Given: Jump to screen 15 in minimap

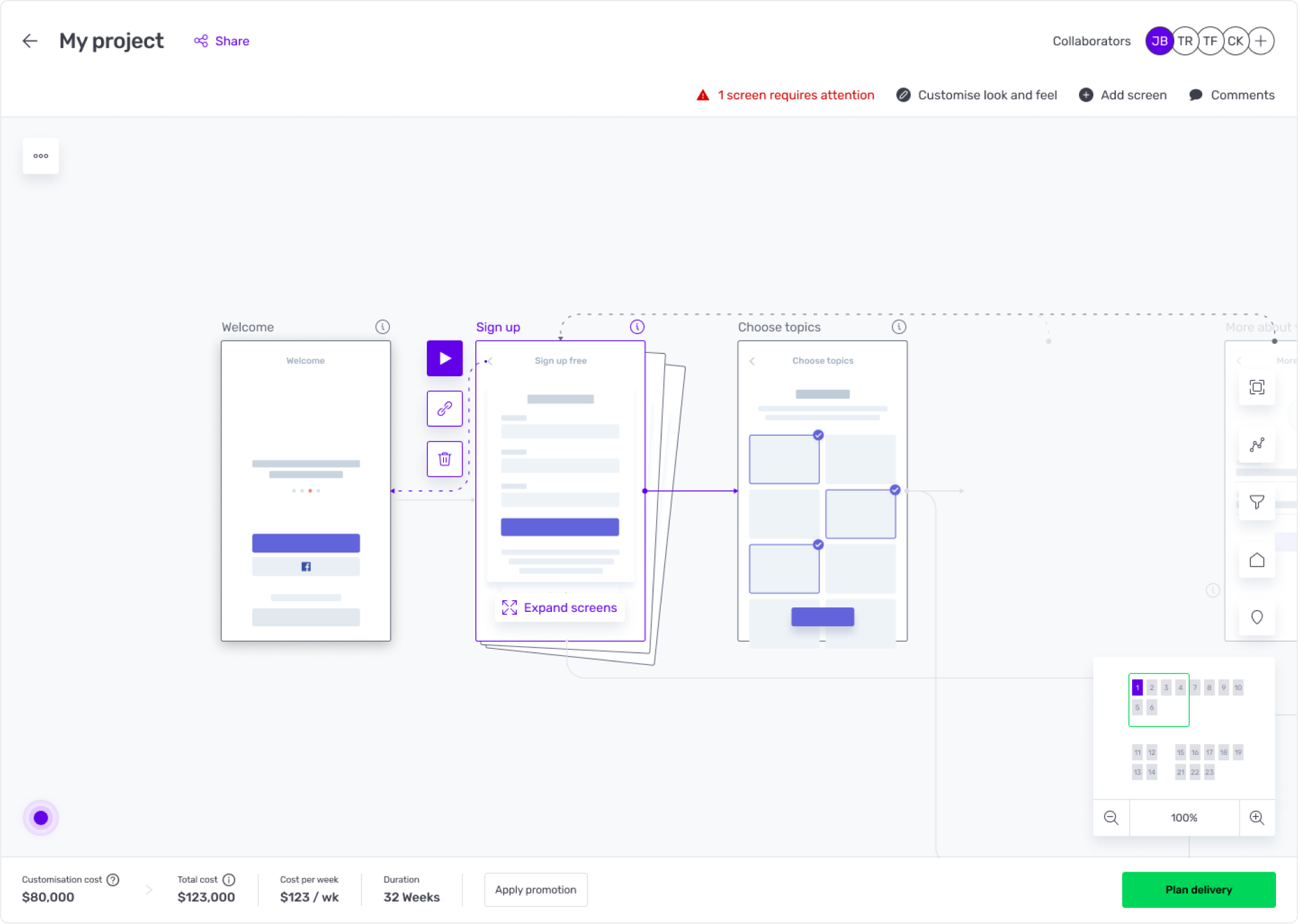Looking at the screenshot, I should tap(1180, 752).
